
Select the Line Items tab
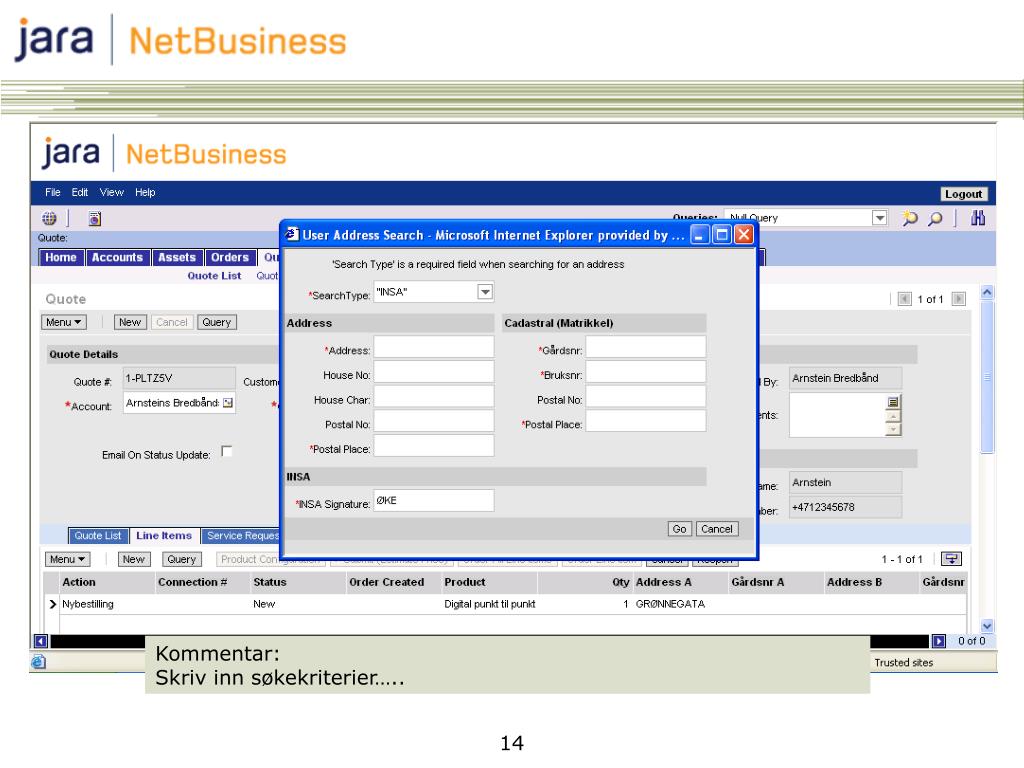164,536
